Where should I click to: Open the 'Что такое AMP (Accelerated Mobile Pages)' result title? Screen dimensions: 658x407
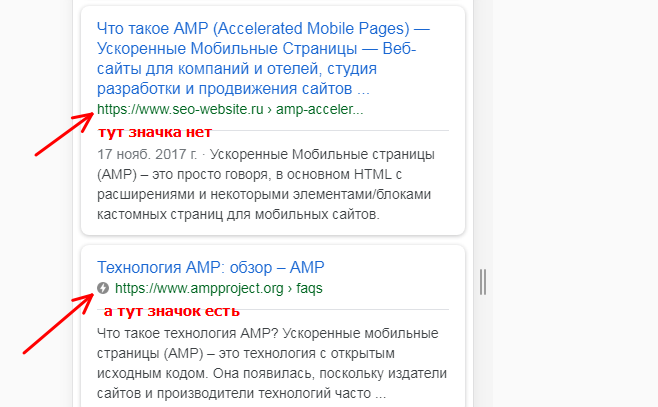point(263,58)
